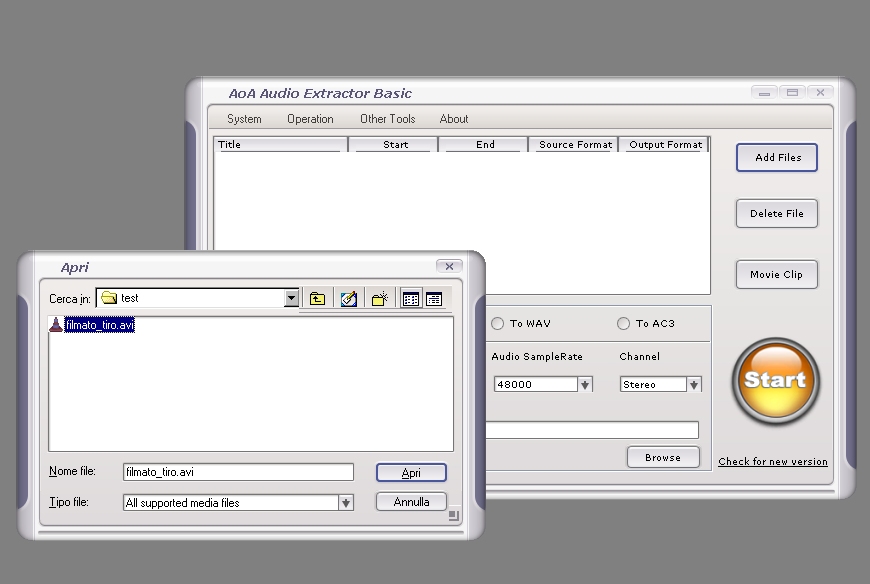Click the test folder icon in Cerca in
870x584 pixels.
109,298
